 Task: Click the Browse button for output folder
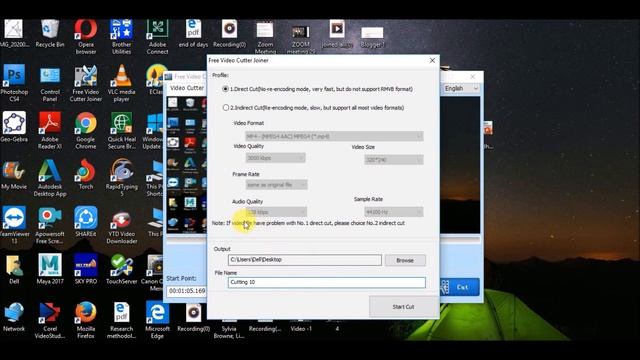[405, 260]
